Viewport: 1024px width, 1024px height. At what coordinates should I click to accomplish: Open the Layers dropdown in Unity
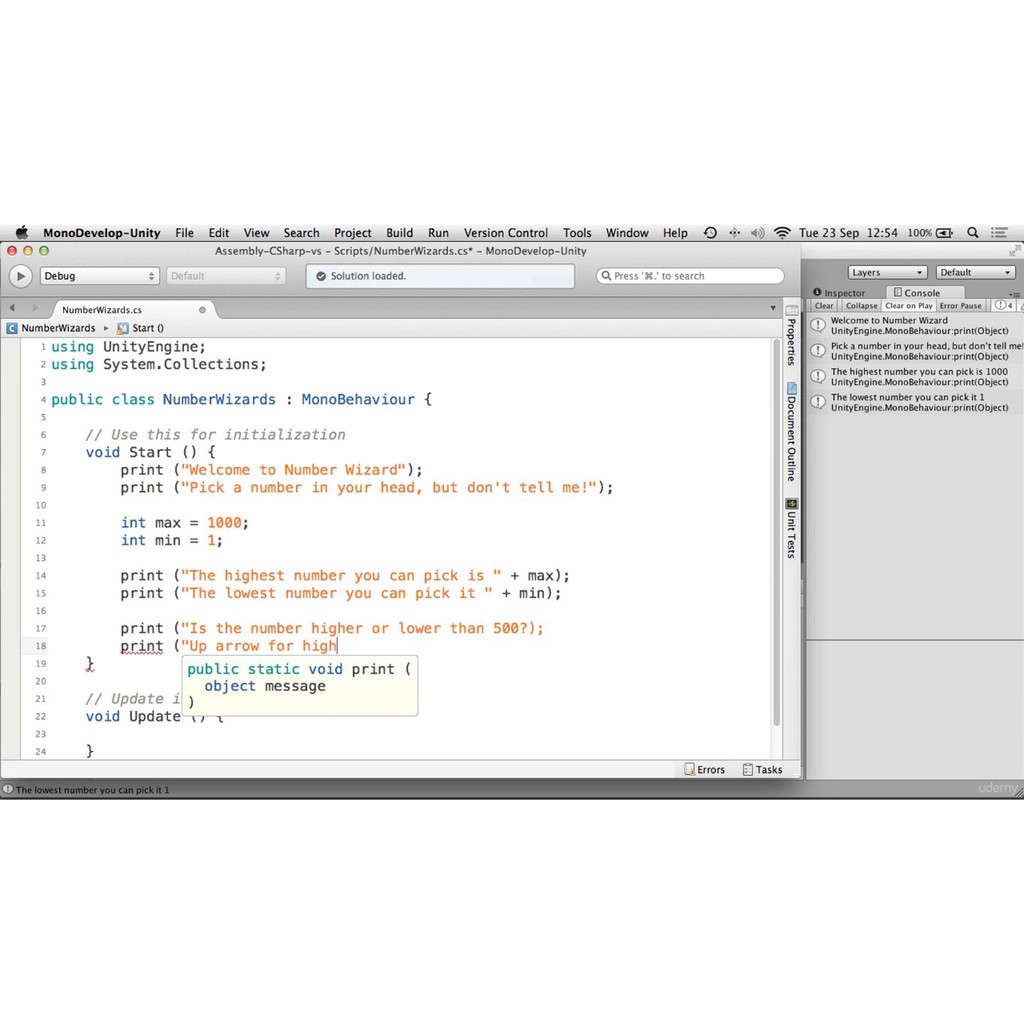[887, 272]
